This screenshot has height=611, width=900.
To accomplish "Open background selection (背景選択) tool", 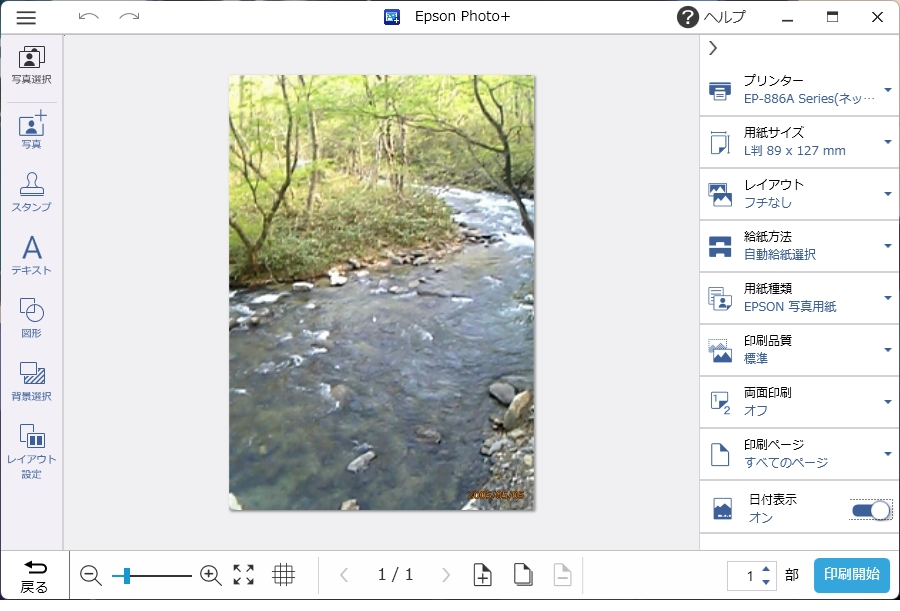I will pos(32,380).
